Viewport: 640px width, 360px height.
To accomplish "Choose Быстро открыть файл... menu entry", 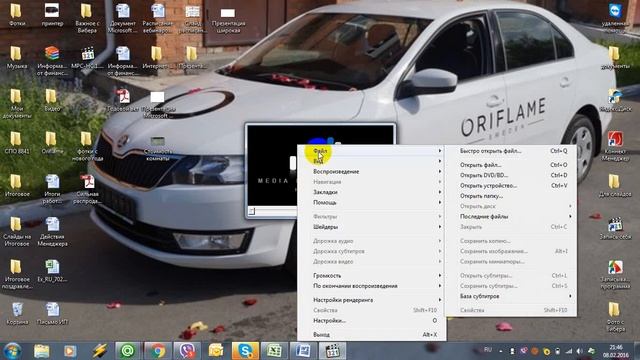I will (x=511, y=151).
